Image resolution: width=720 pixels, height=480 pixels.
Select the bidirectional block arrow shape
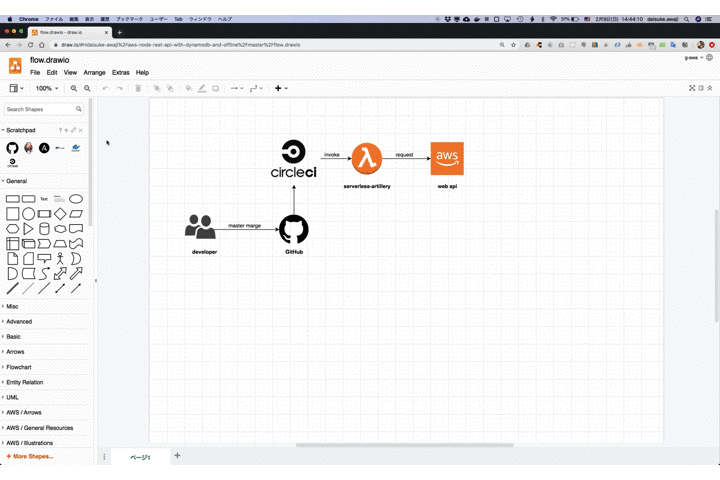(60, 274)
